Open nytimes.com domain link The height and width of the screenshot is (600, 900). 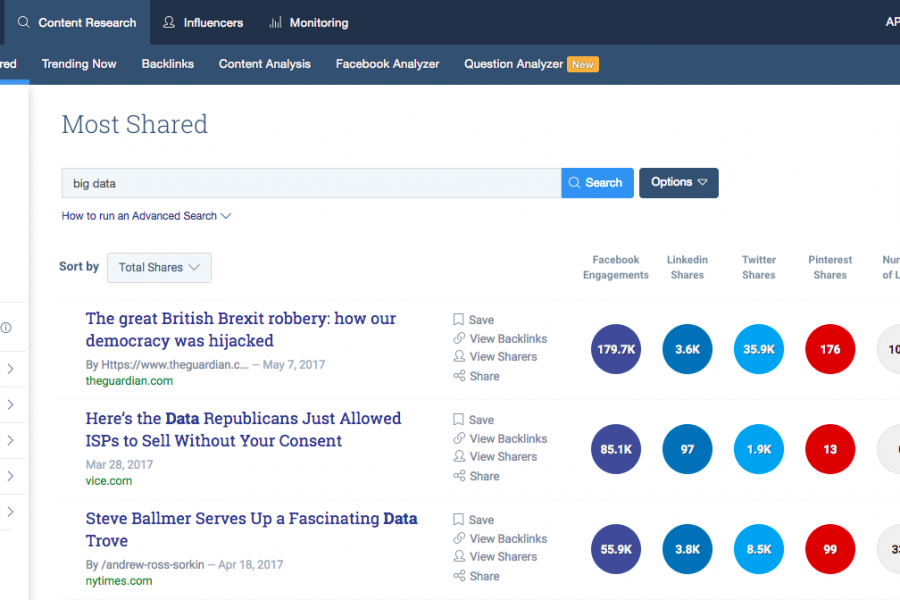coord(119,580)
